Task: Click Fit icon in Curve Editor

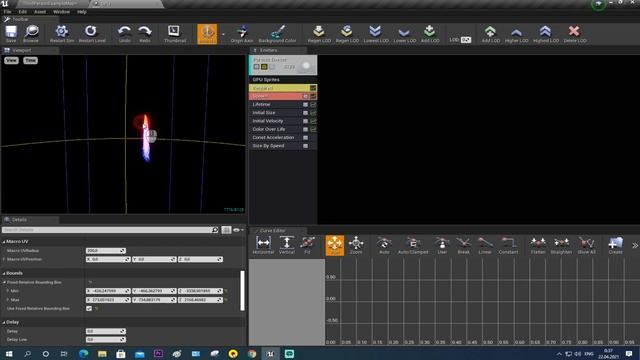Action: [x=307, y=245]
